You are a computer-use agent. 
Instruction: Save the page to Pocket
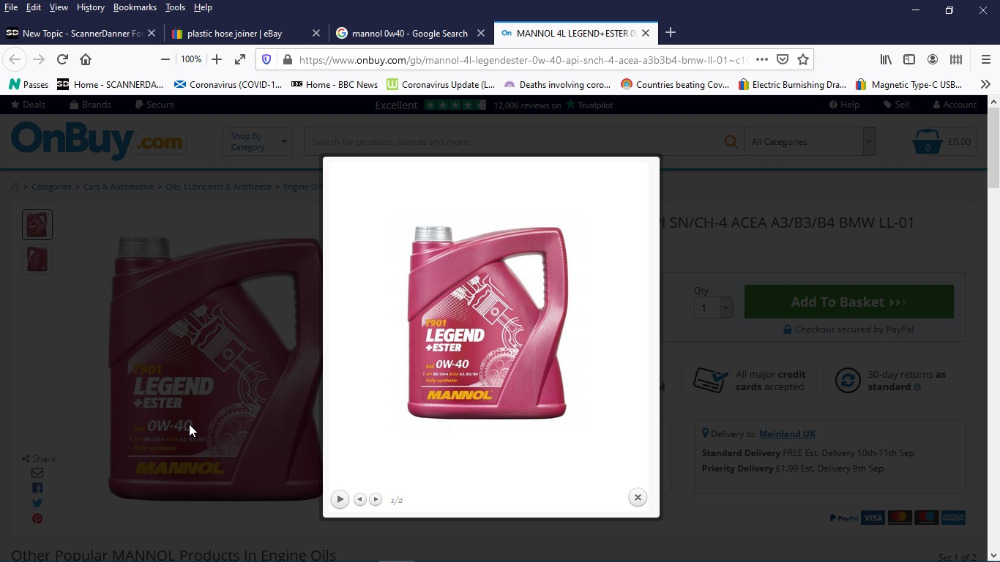[783, 59]
